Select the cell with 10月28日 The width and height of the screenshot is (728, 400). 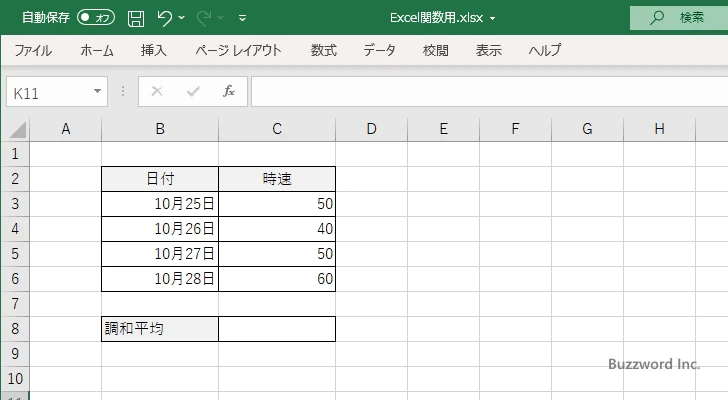pos(160,279)
